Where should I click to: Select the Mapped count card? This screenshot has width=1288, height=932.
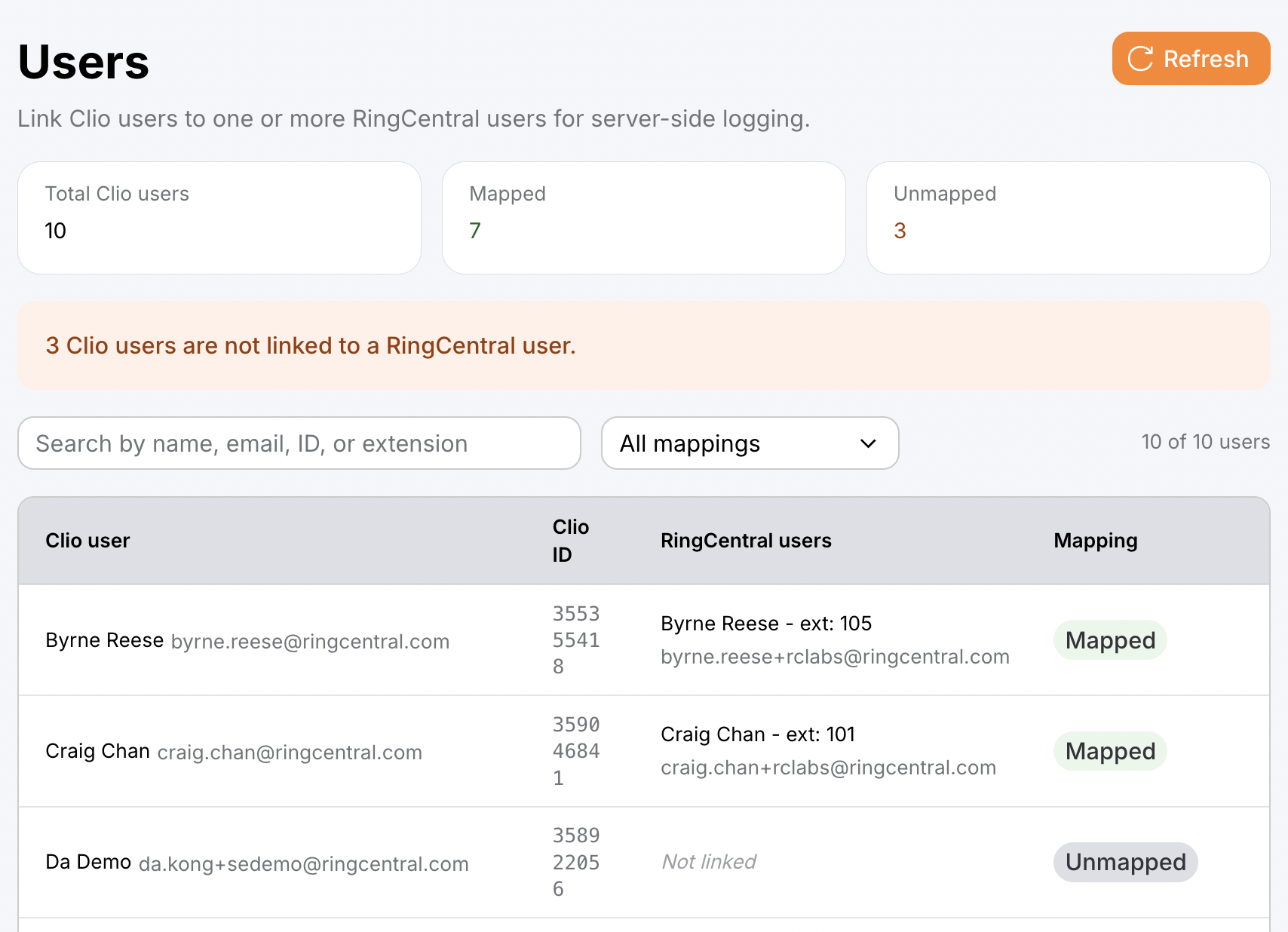[643, 218]
